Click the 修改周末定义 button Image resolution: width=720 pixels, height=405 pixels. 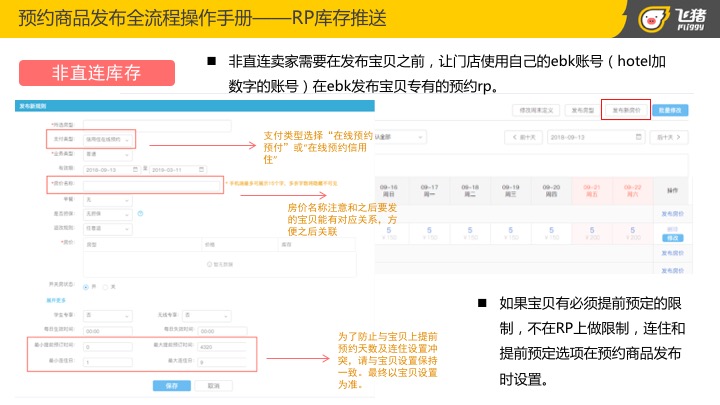tap(536, 110)
